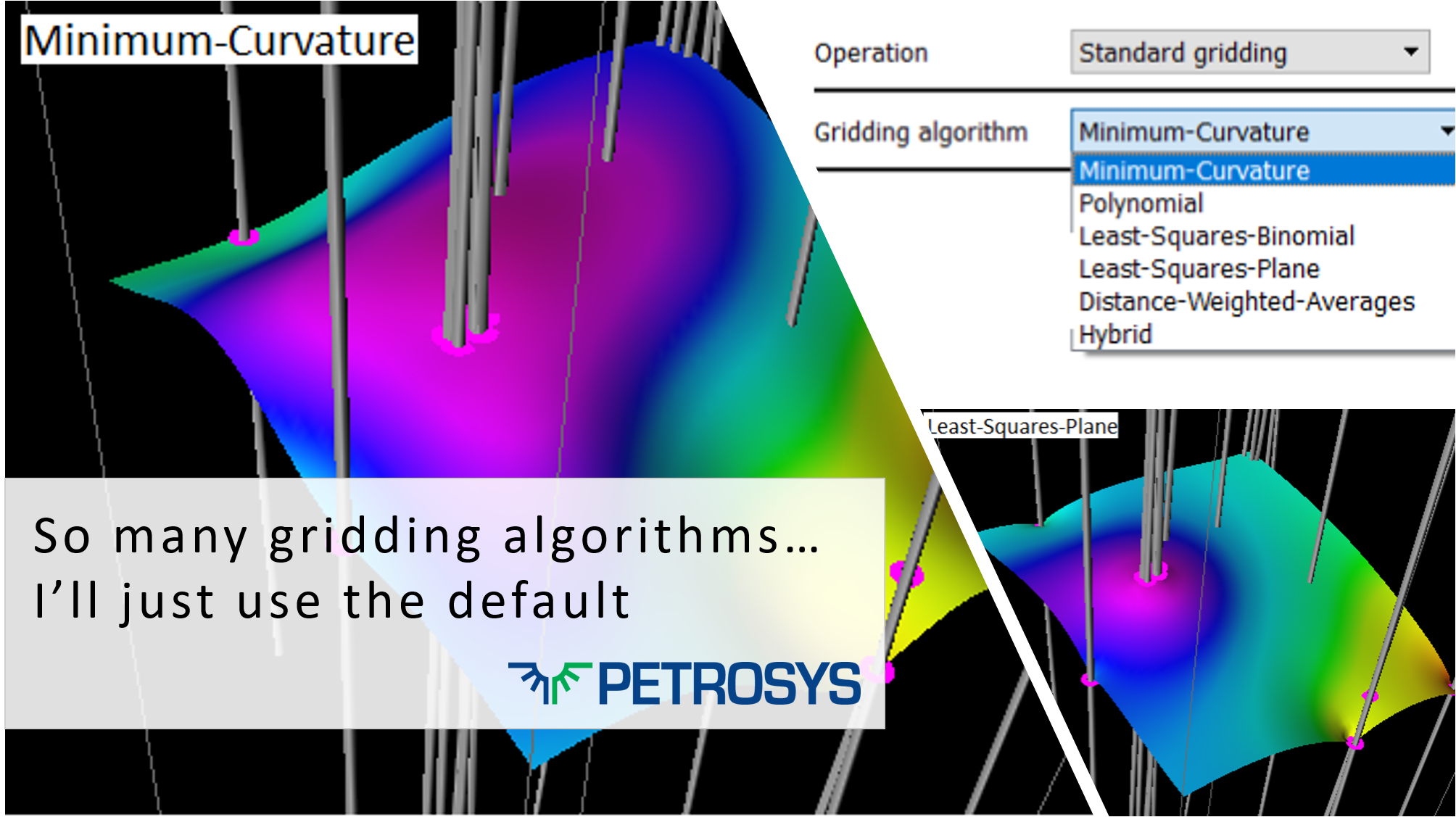This screenshot has height=817, width=1456.
Task: Select the Hybrid gridding option
Action: [1115, 334]
